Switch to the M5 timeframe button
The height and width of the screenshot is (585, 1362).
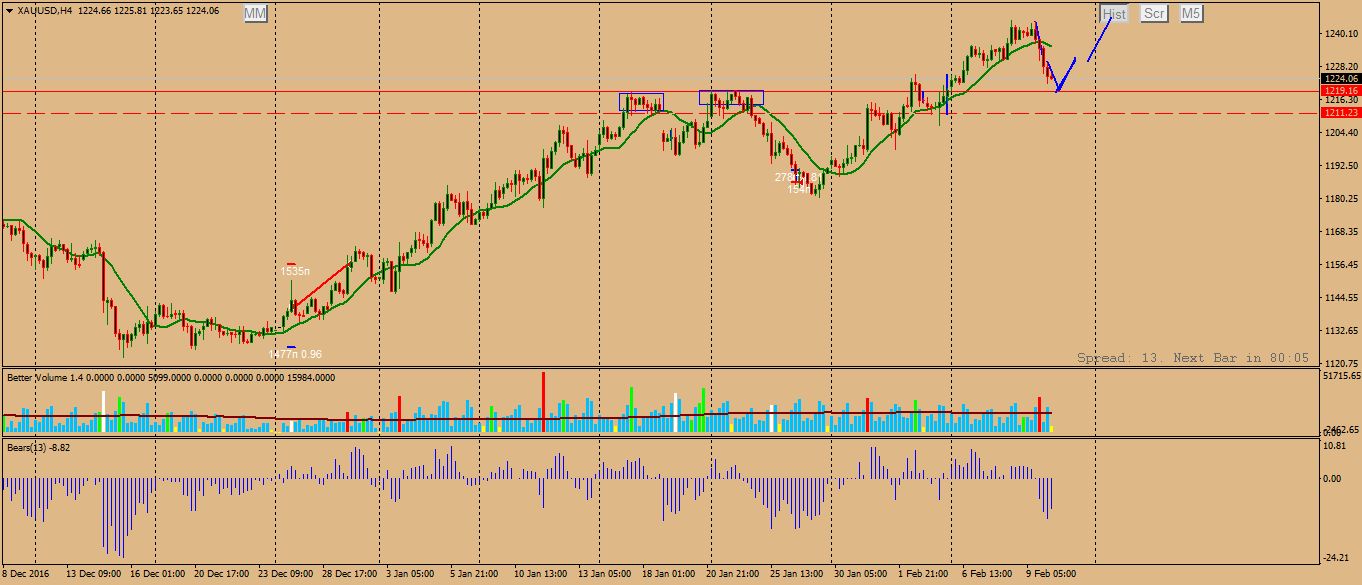click(1190, 13)
